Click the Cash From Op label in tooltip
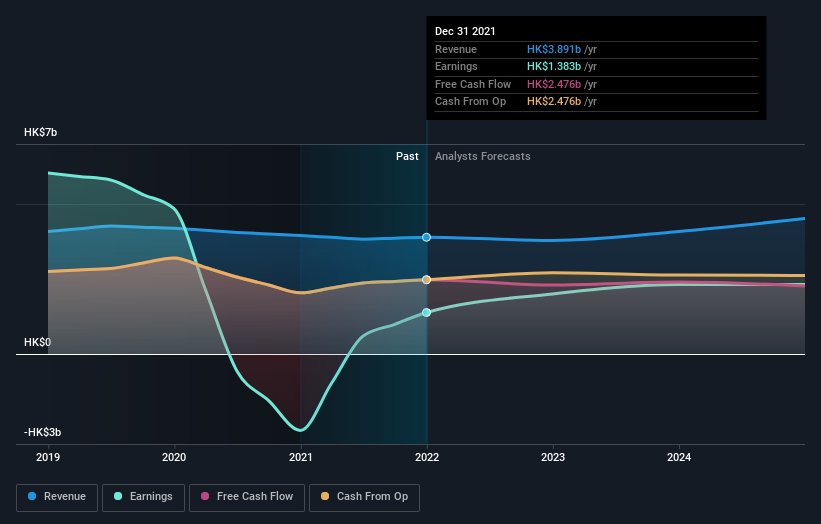 click(470, 102)
